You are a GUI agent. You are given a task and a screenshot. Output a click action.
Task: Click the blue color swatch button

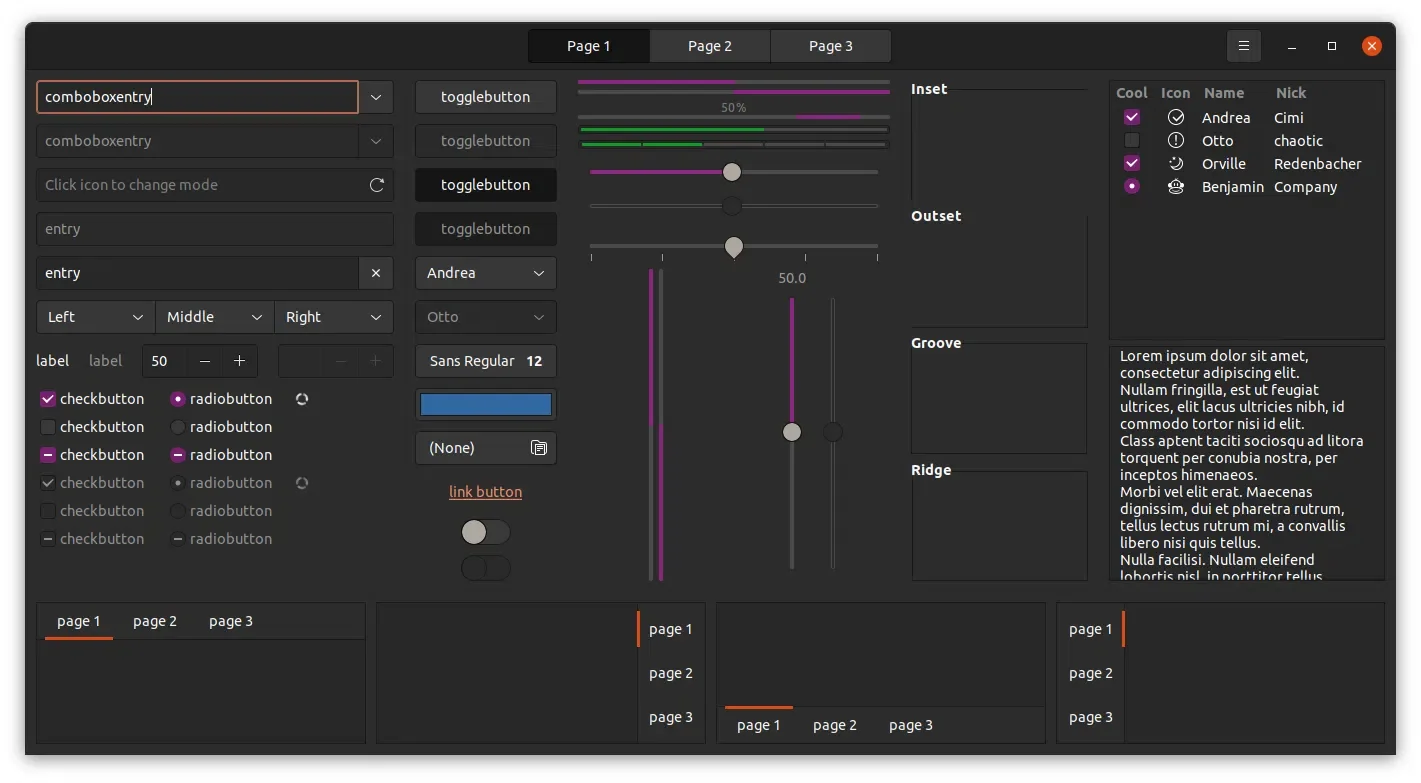tap(485, 404)
